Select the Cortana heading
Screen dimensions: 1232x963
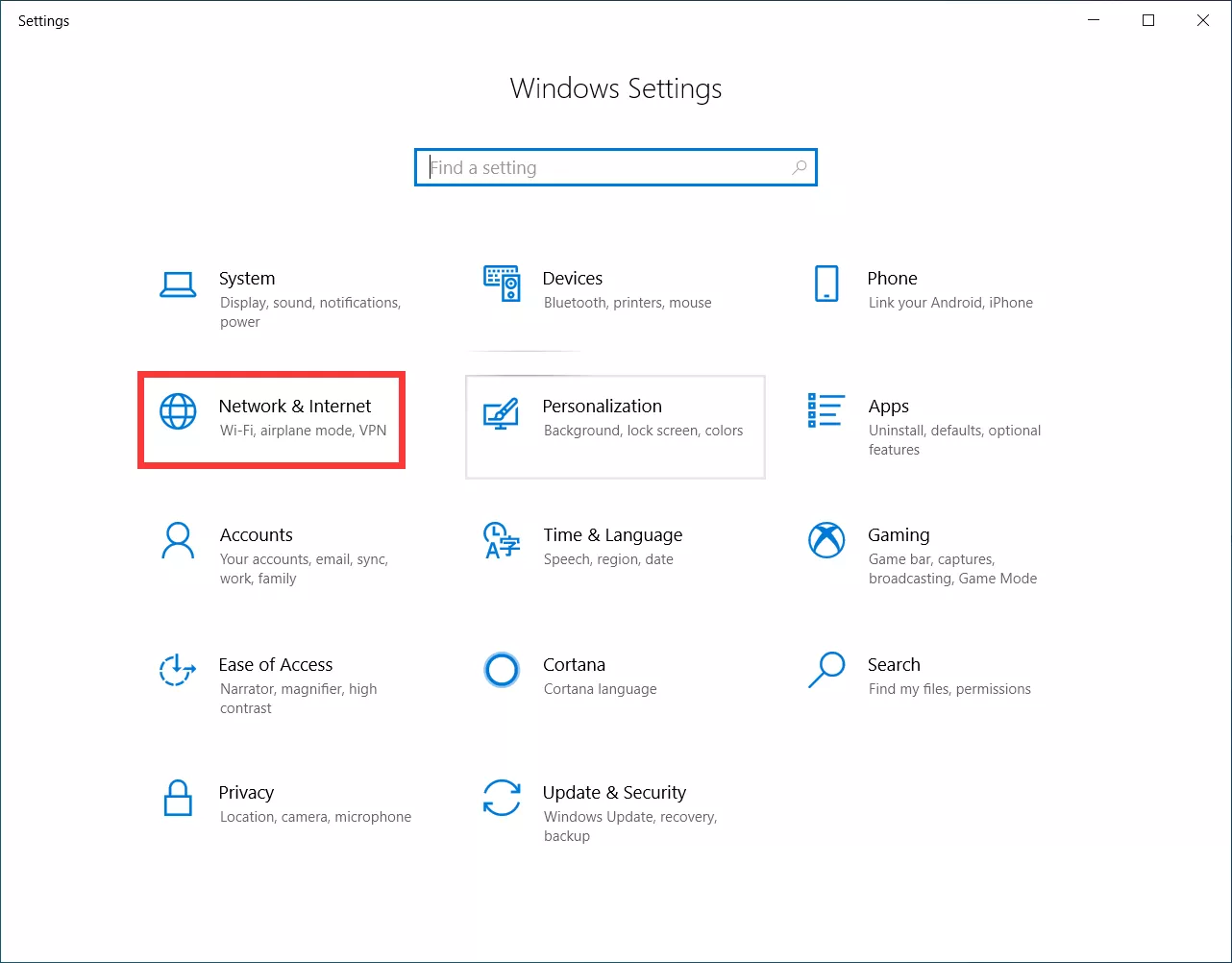coord(575,664)
